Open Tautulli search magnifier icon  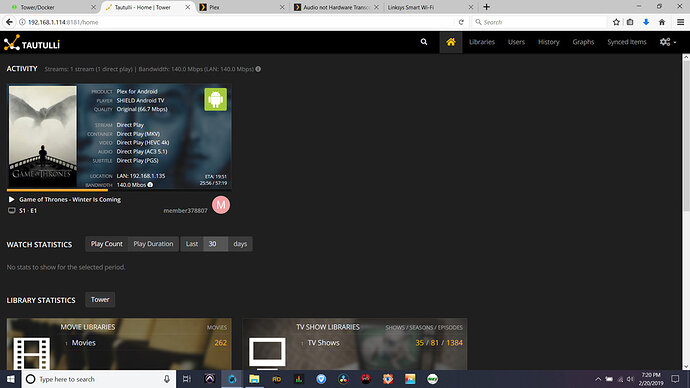[x=424, y=42]
